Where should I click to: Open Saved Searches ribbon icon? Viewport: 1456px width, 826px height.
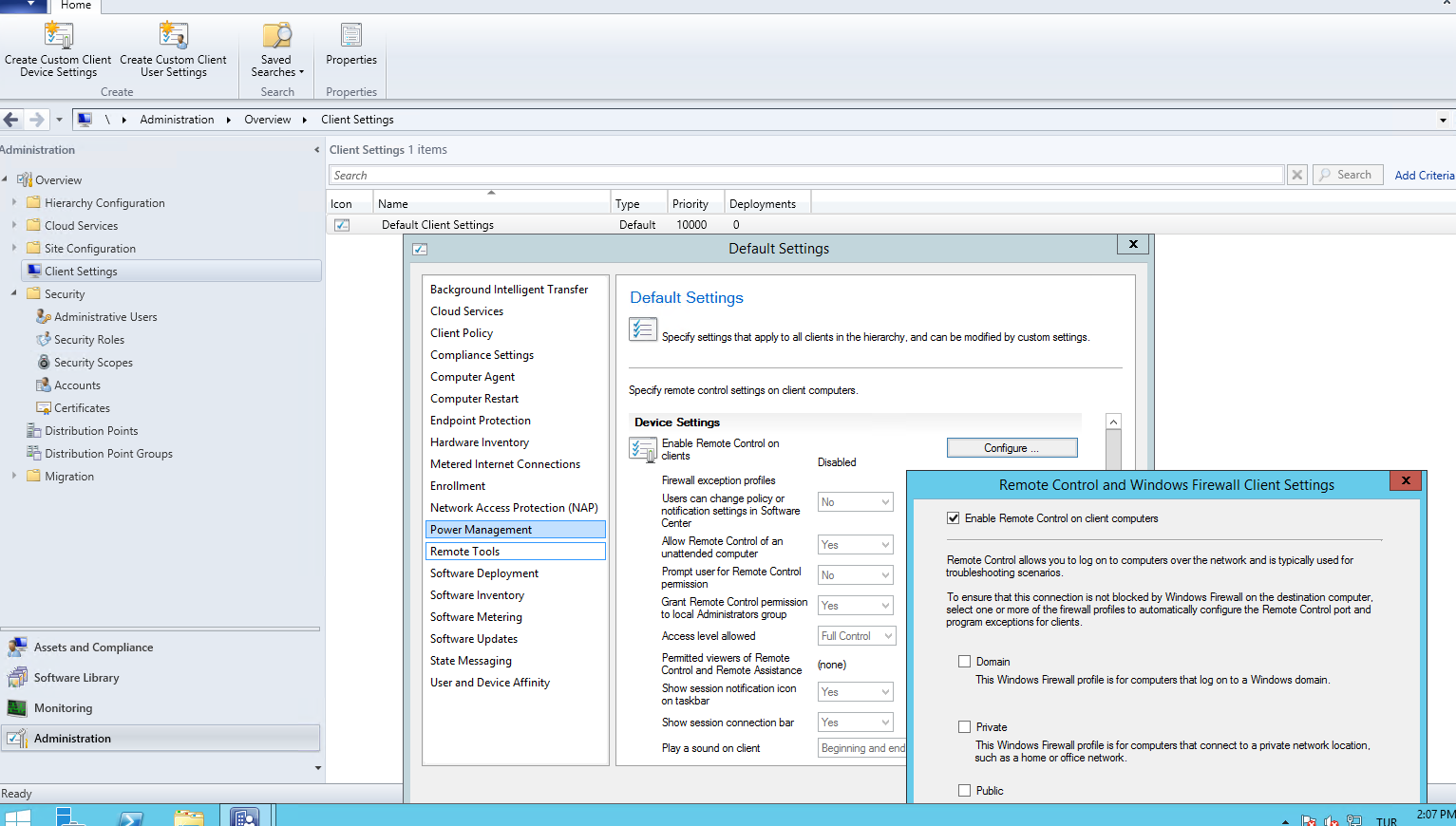[x=277, y=35]
